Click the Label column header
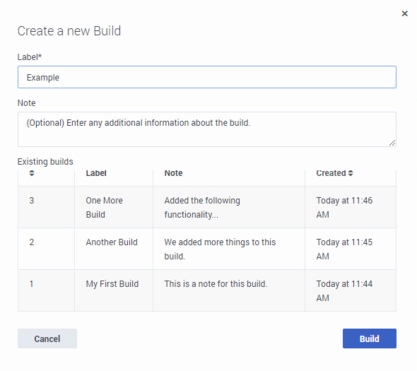Screen dimensions: 417x371 point(96,173)
